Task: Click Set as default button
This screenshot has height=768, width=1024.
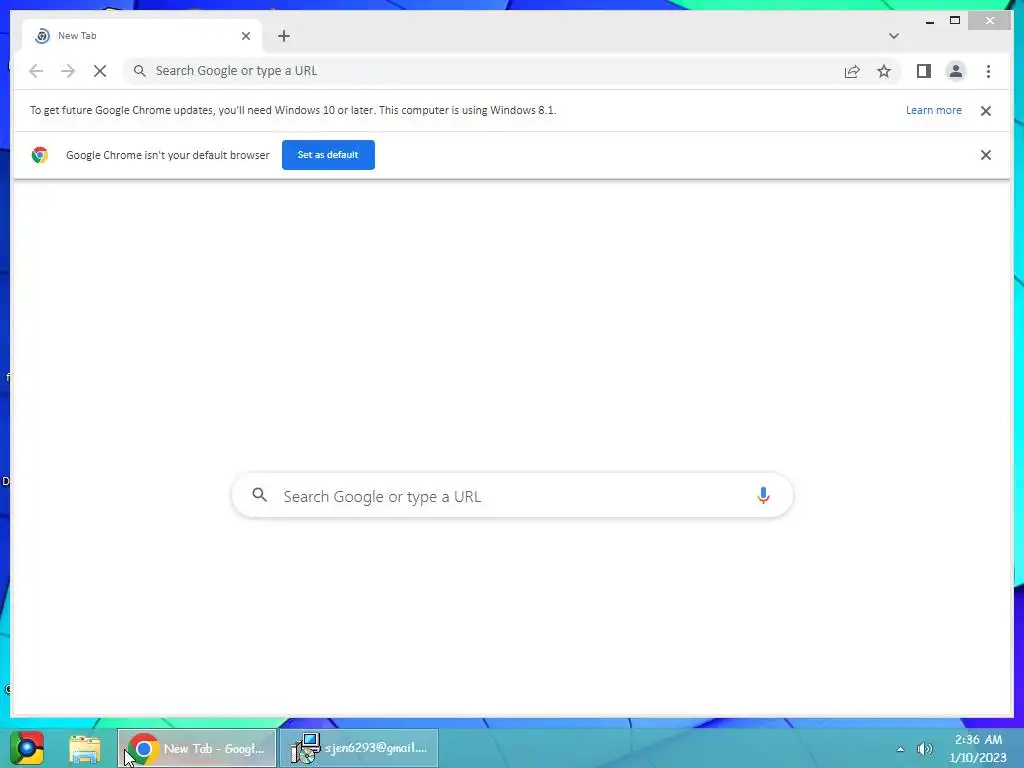Action: point(328,155)
